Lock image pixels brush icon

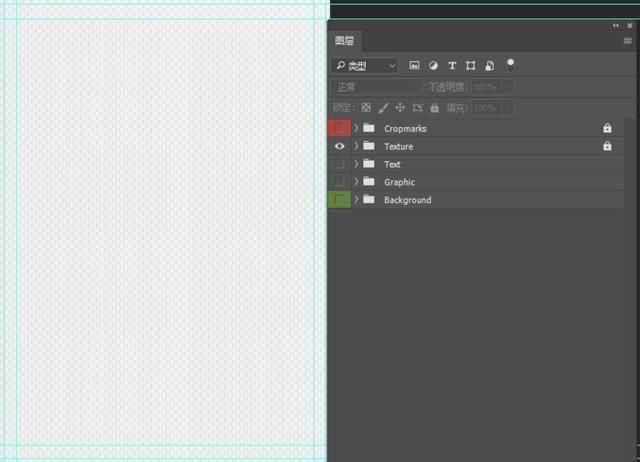coord(383,108)
